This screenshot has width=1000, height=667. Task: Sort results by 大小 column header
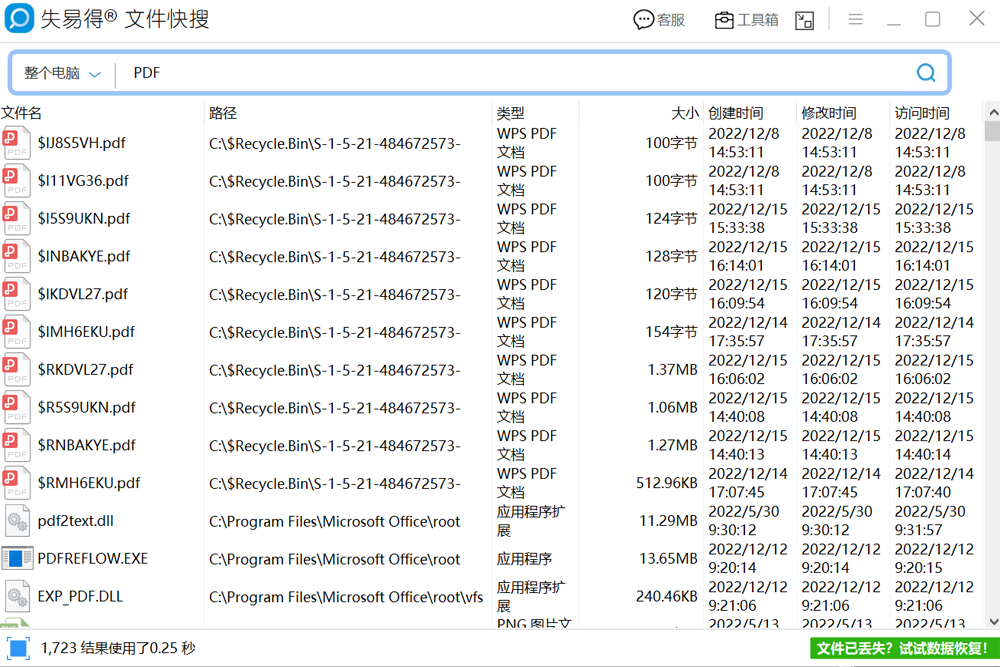point(684,113)
